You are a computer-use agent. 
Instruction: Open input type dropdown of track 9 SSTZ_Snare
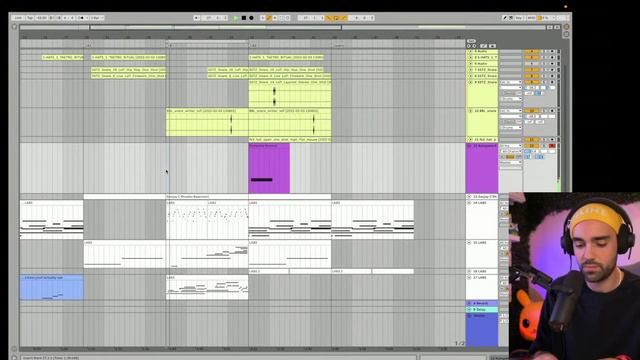[x=511, y=82]
